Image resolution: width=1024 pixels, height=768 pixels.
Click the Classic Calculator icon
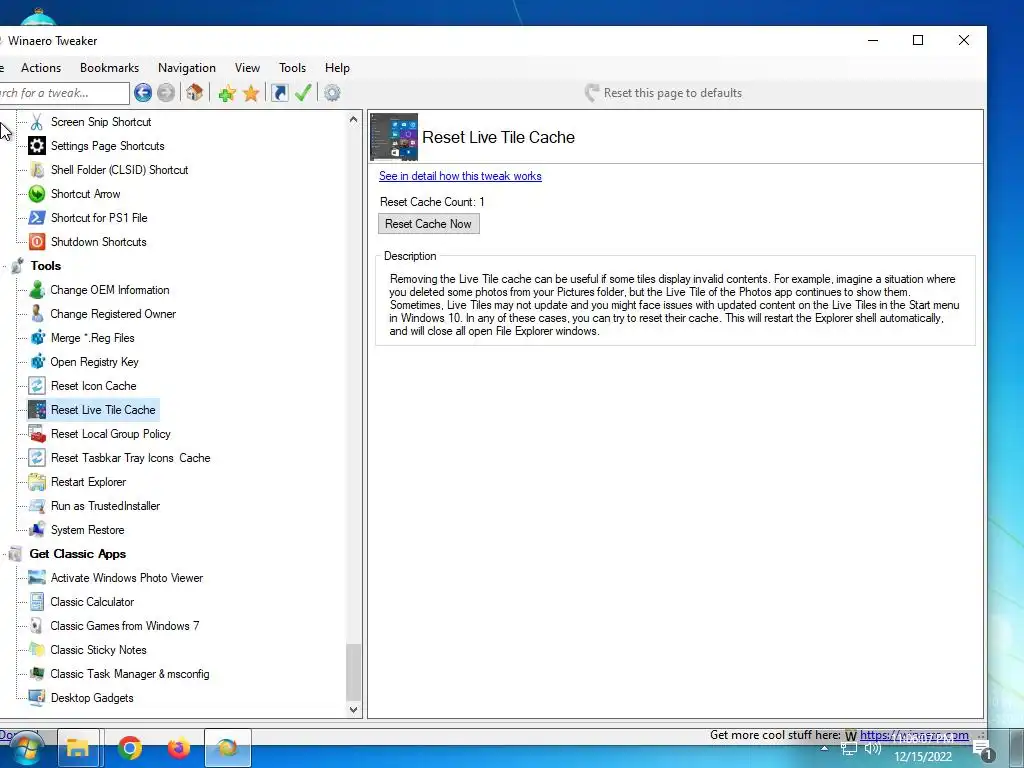[x=37, y=602]
